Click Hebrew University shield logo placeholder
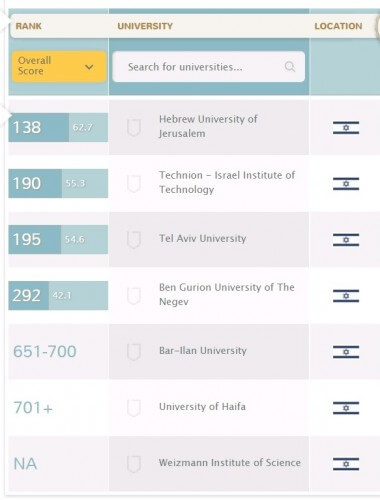380x500 pixels. (134, 127)
